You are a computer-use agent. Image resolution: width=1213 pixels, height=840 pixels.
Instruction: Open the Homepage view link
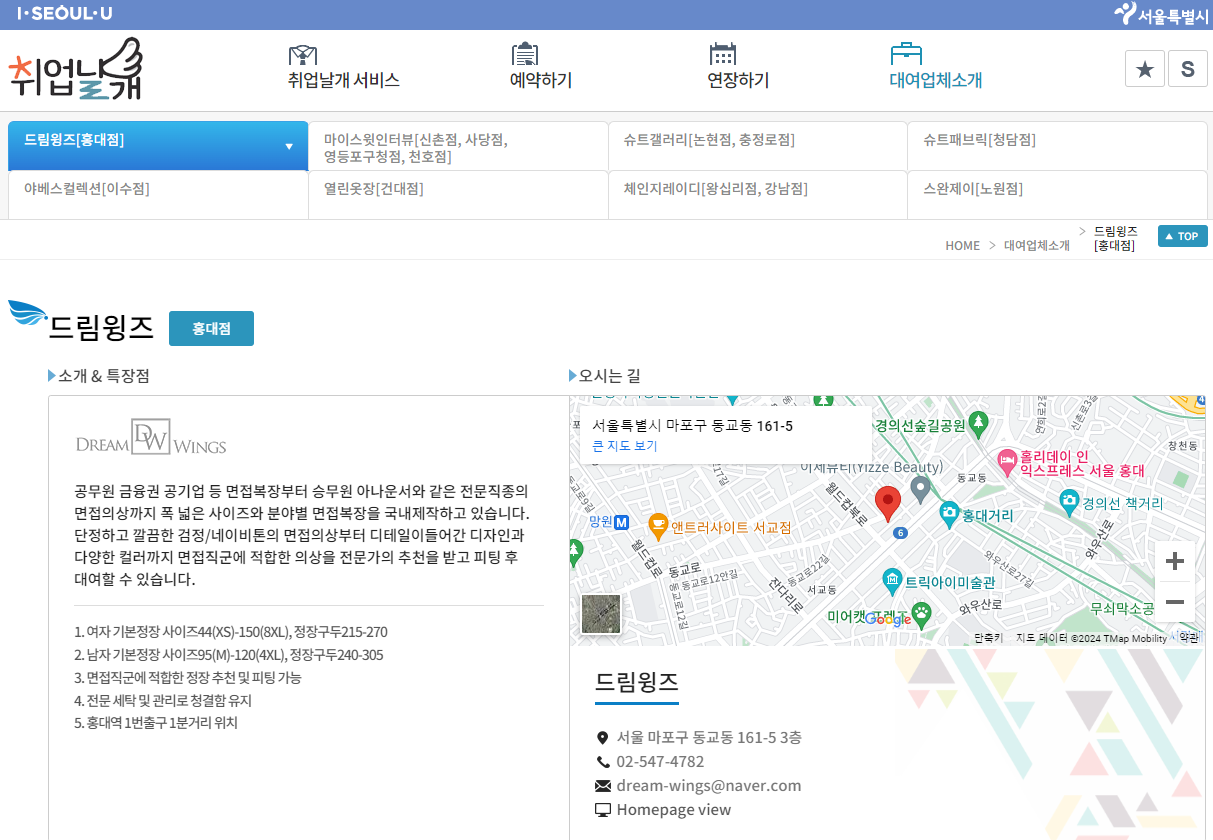(x=673, y=810)
